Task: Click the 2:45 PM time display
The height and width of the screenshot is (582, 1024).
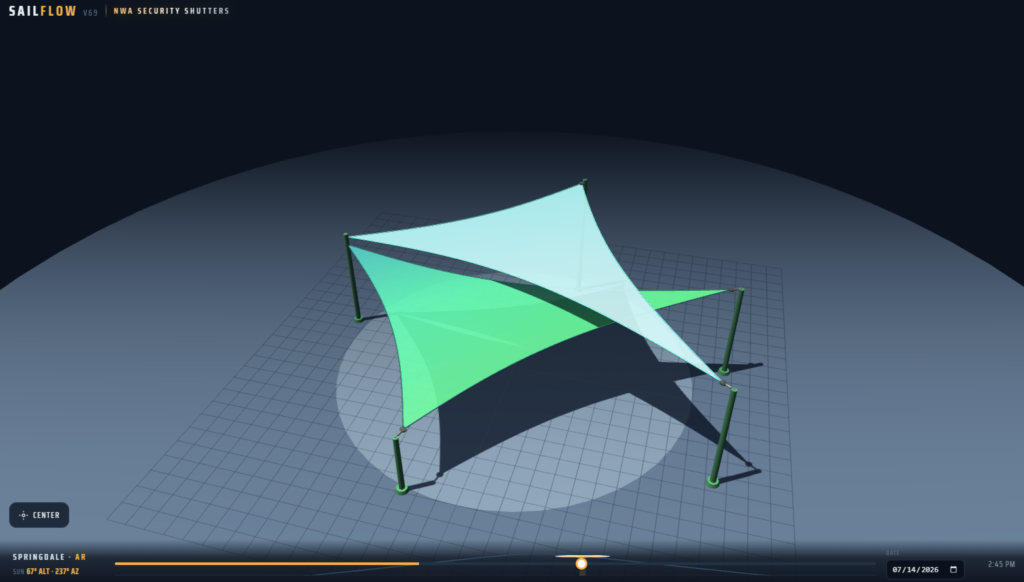Action: coord(1001,564)
